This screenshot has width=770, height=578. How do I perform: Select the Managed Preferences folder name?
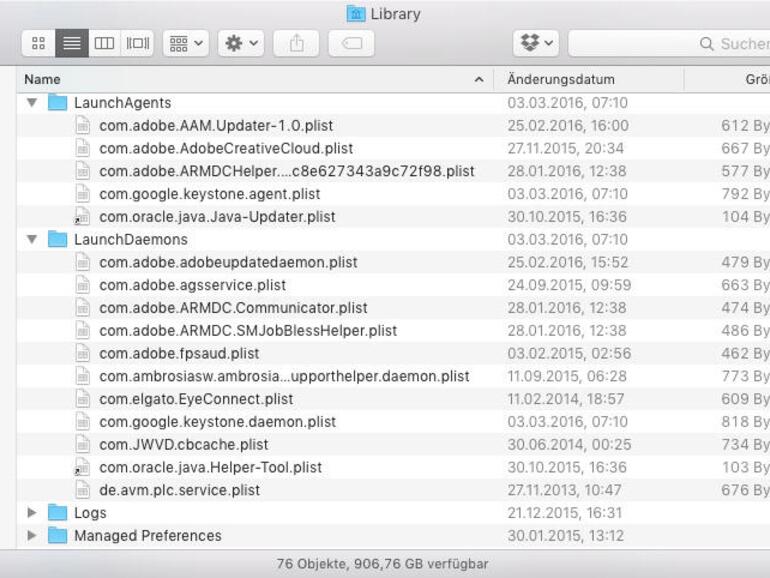[148, 535]
